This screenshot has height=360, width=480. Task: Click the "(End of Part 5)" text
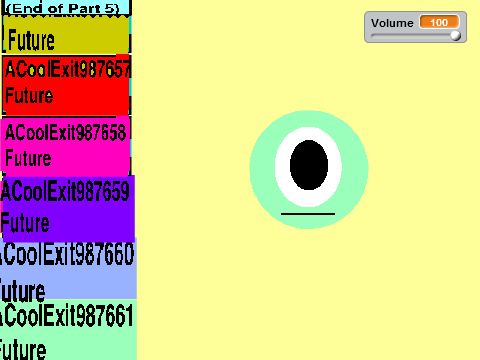[x=62, y=8]
